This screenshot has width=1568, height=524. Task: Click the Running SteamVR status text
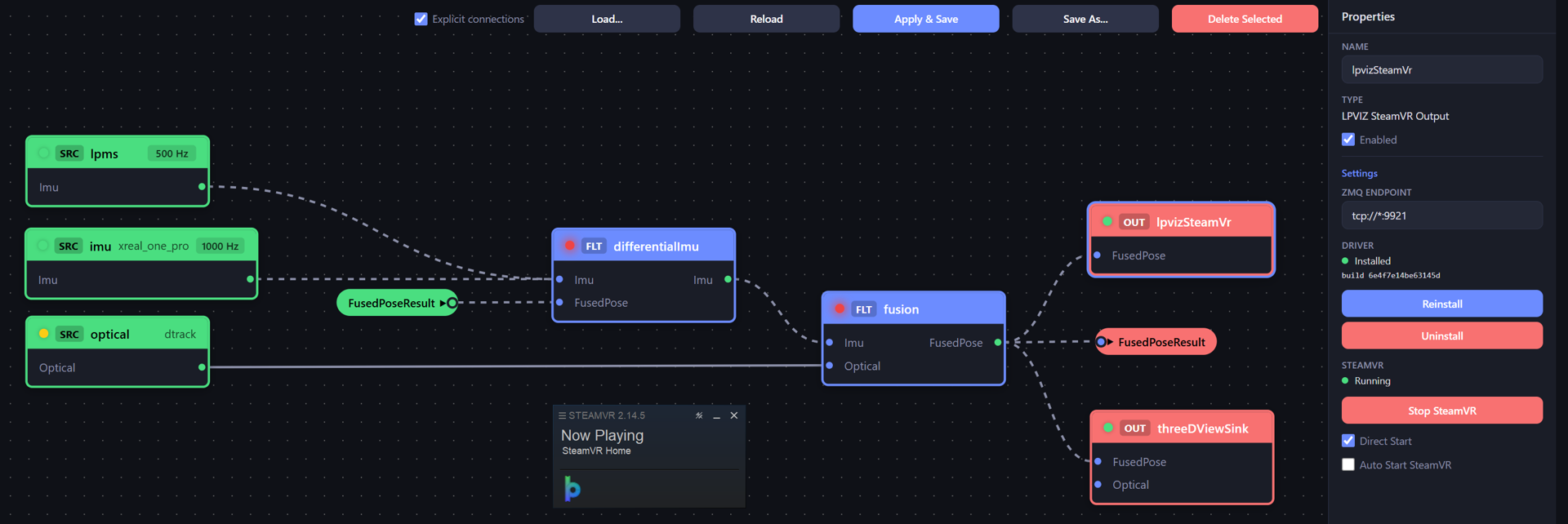coord(1372,381)
